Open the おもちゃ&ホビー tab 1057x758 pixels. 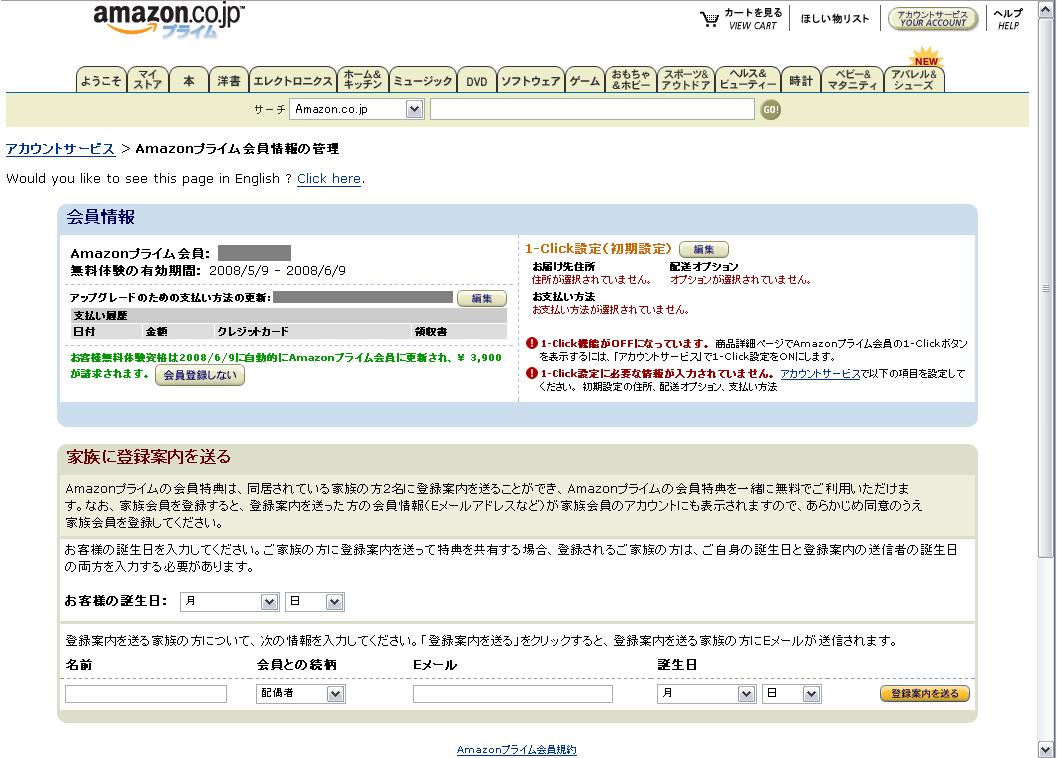pos(630,80)
